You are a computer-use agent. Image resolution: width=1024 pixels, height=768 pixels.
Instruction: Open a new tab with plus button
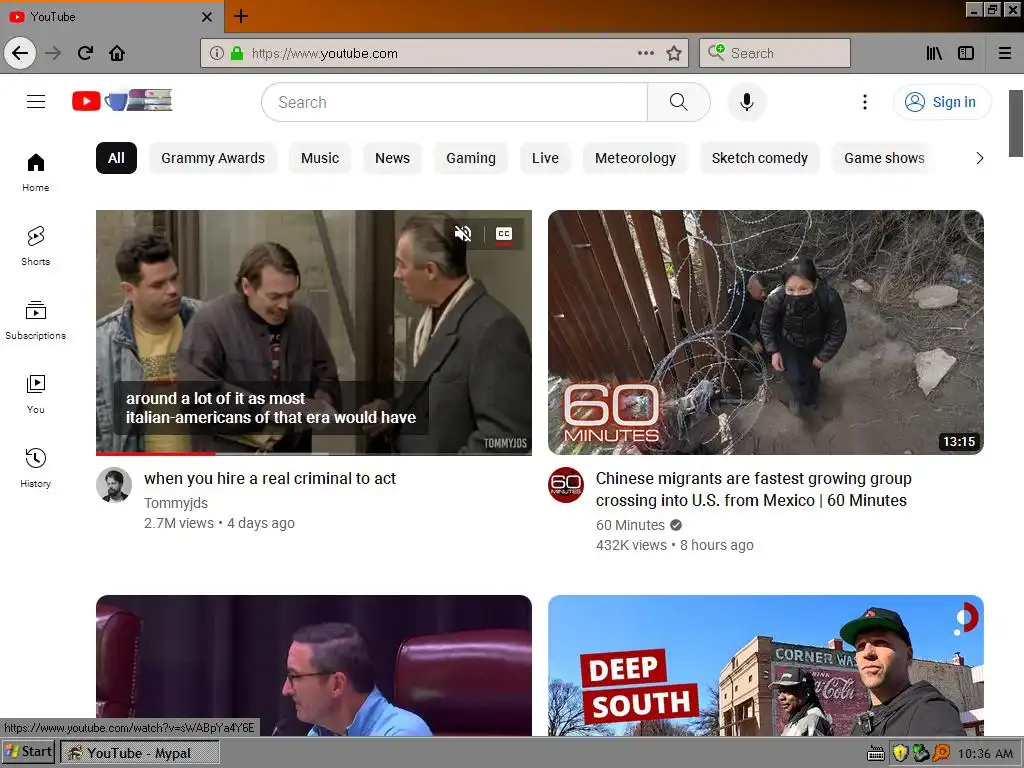pos(241,16)
